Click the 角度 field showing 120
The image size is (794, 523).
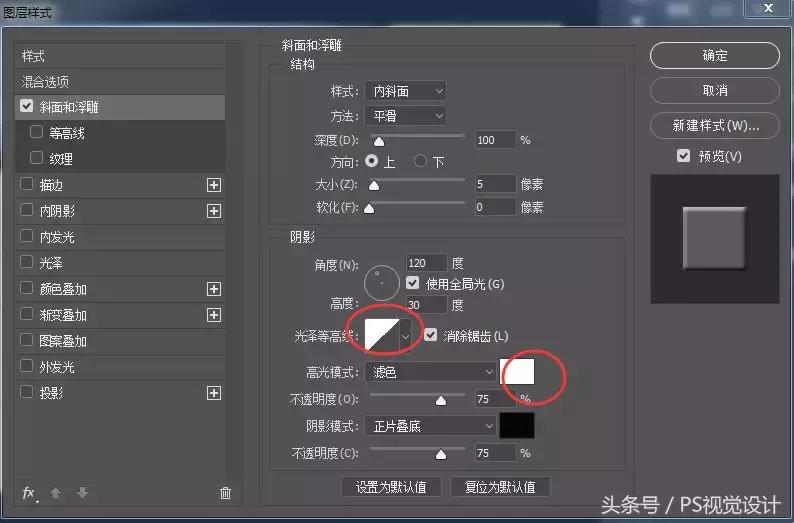426,263
